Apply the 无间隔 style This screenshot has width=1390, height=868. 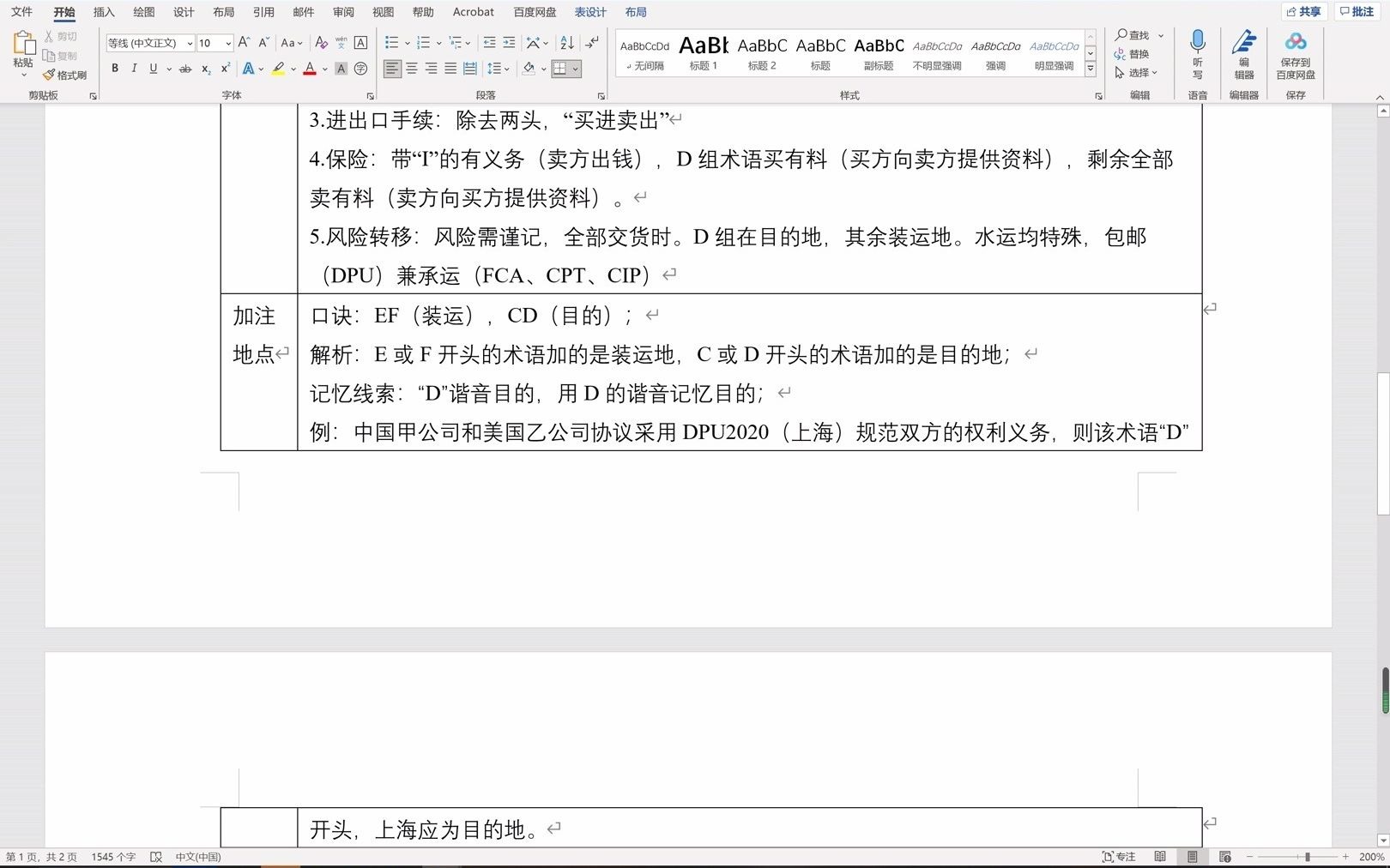tap(644, 53)
